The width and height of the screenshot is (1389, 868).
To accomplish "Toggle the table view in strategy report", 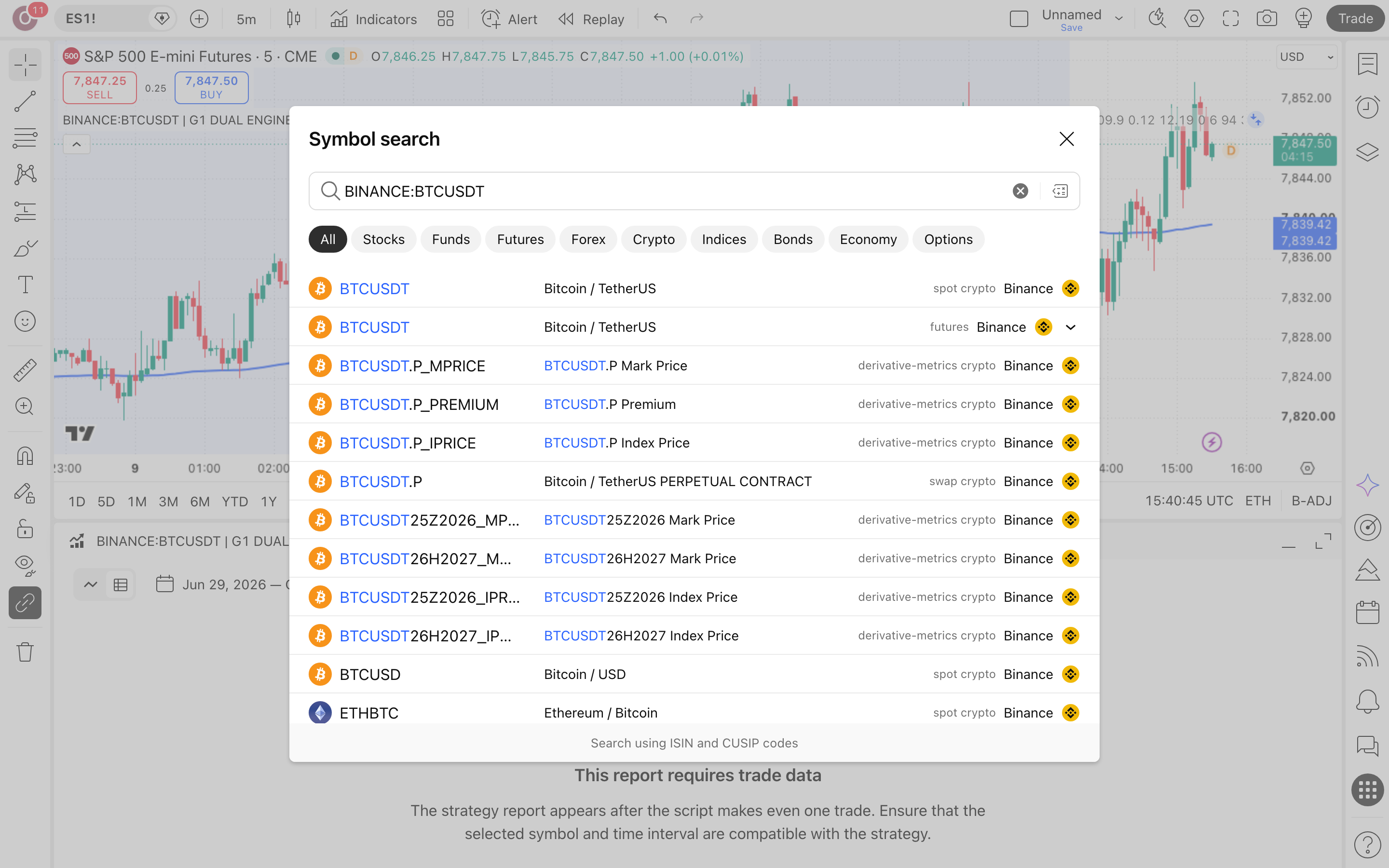I will (121, 584).
